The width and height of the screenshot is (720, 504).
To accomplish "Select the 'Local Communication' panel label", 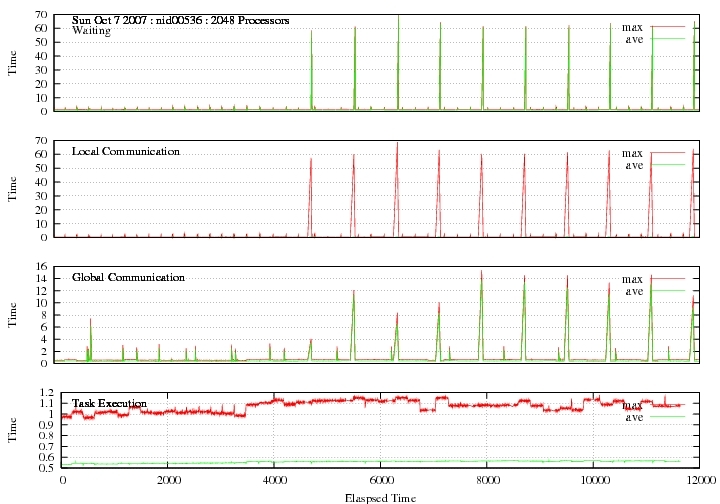I will [126, 151].
